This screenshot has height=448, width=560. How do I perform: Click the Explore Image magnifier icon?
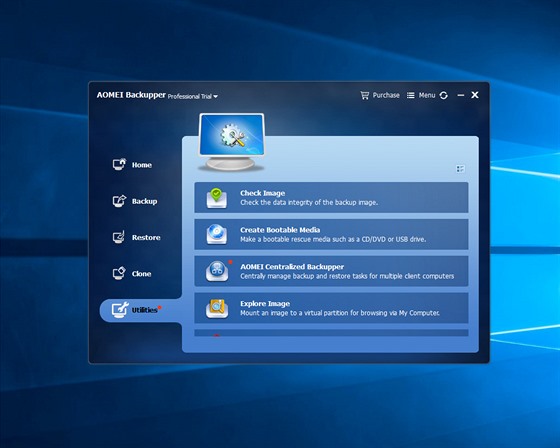tap(217, 308)
